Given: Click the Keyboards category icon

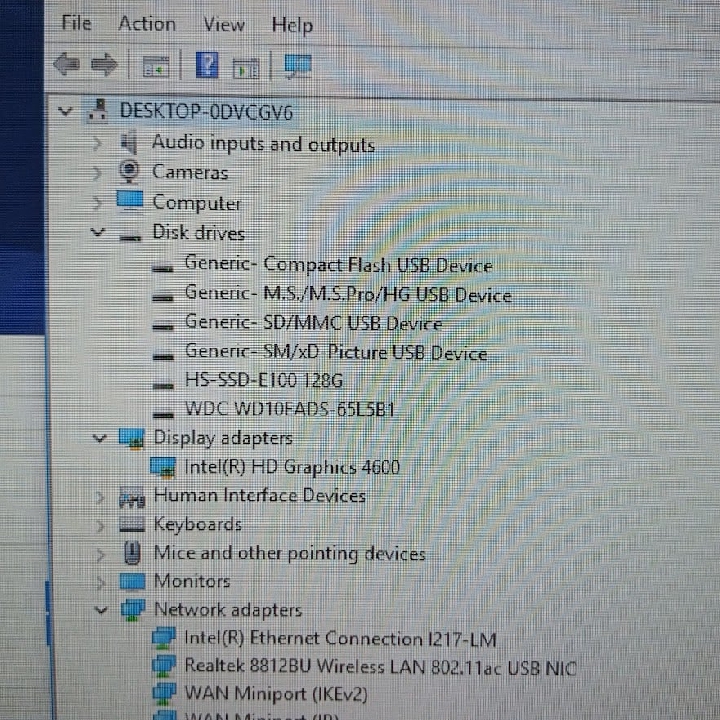Looking at the screenshot, I should [132, 524].
